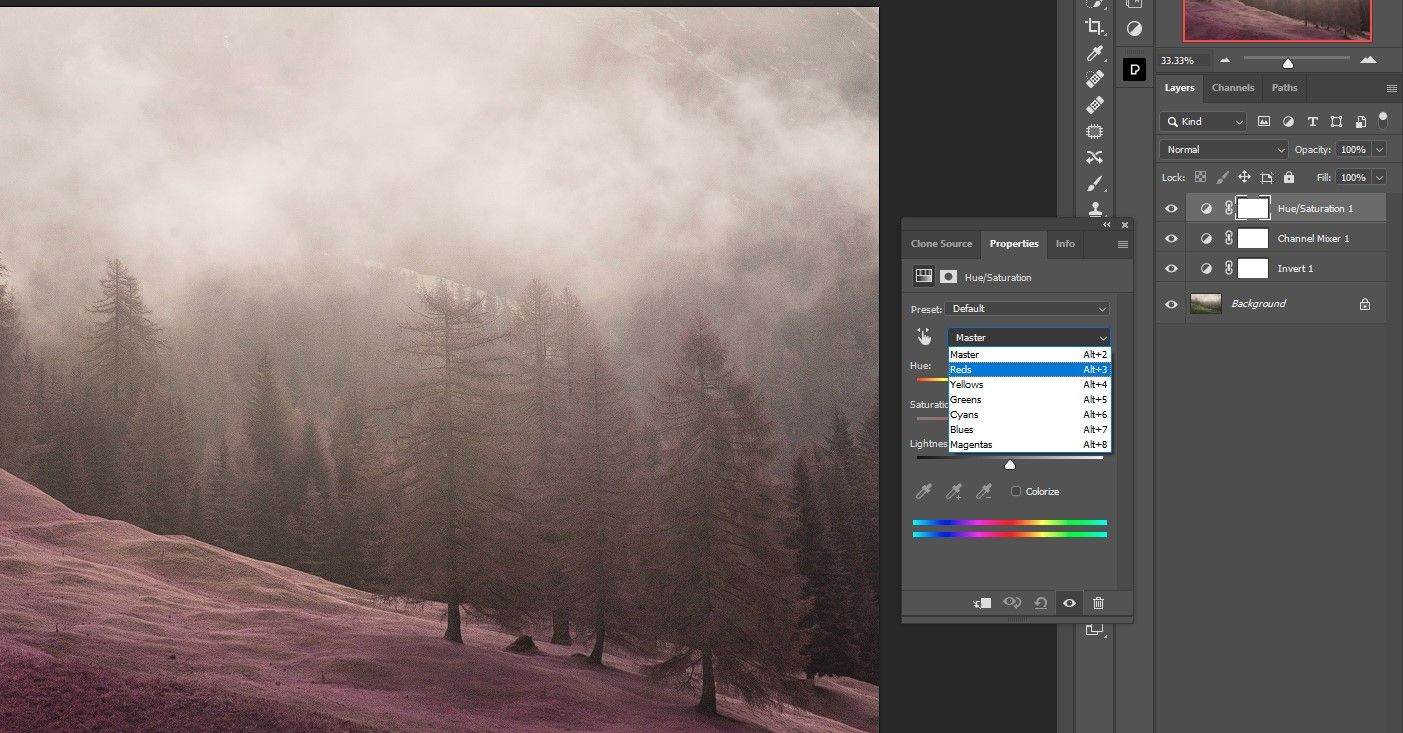This screenshot has width=1403, height=733.
Task: Lock artboard nesting
Action: point(1266,177)
